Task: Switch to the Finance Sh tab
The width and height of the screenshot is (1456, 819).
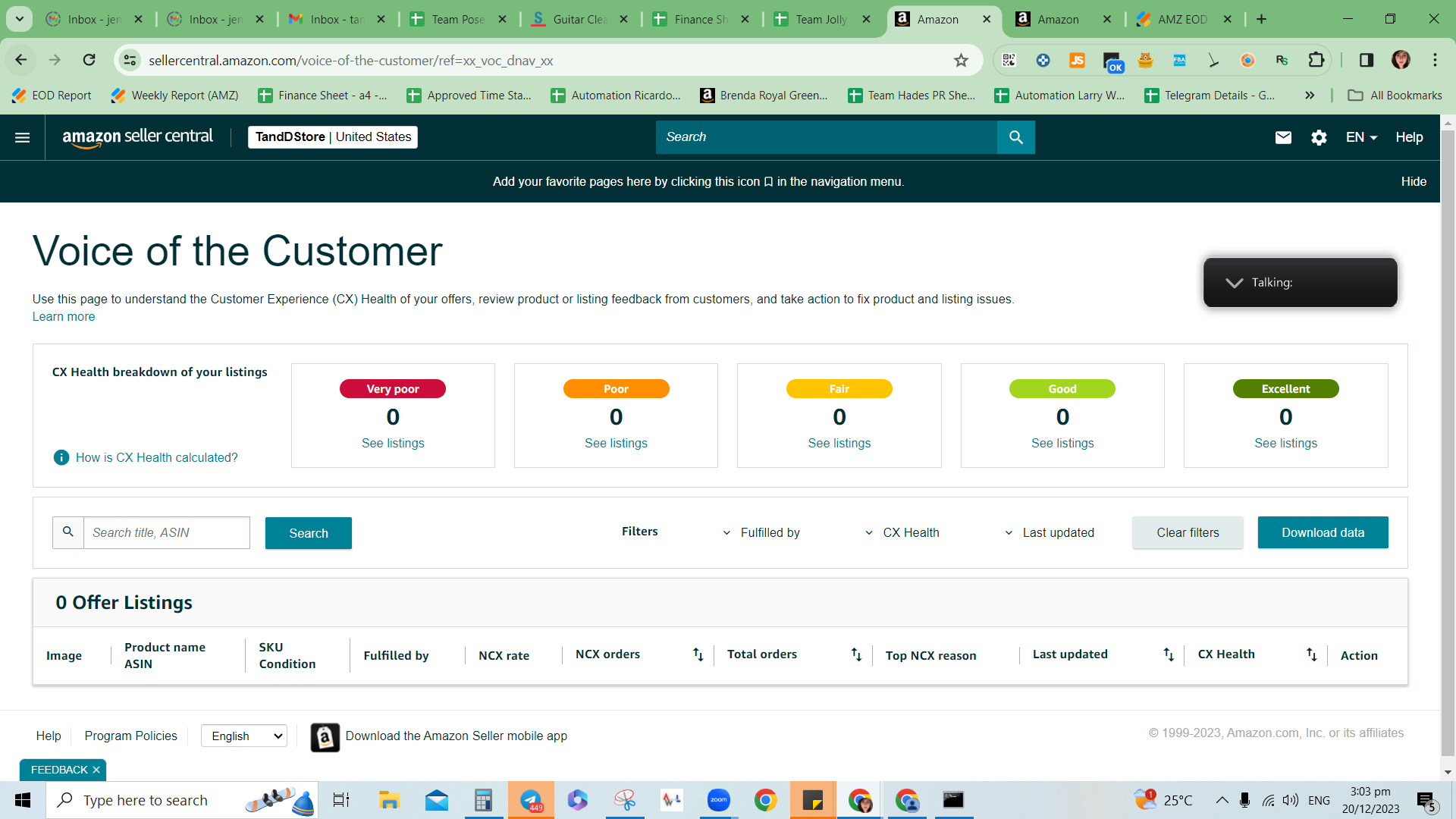Action: [x=701, y=19]
